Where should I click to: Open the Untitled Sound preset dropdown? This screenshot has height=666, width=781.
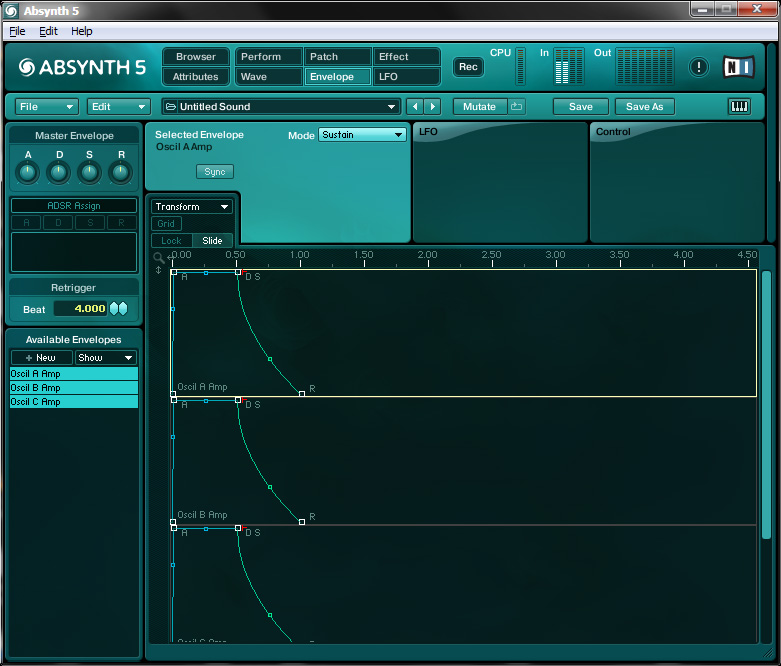coord(281,107)
